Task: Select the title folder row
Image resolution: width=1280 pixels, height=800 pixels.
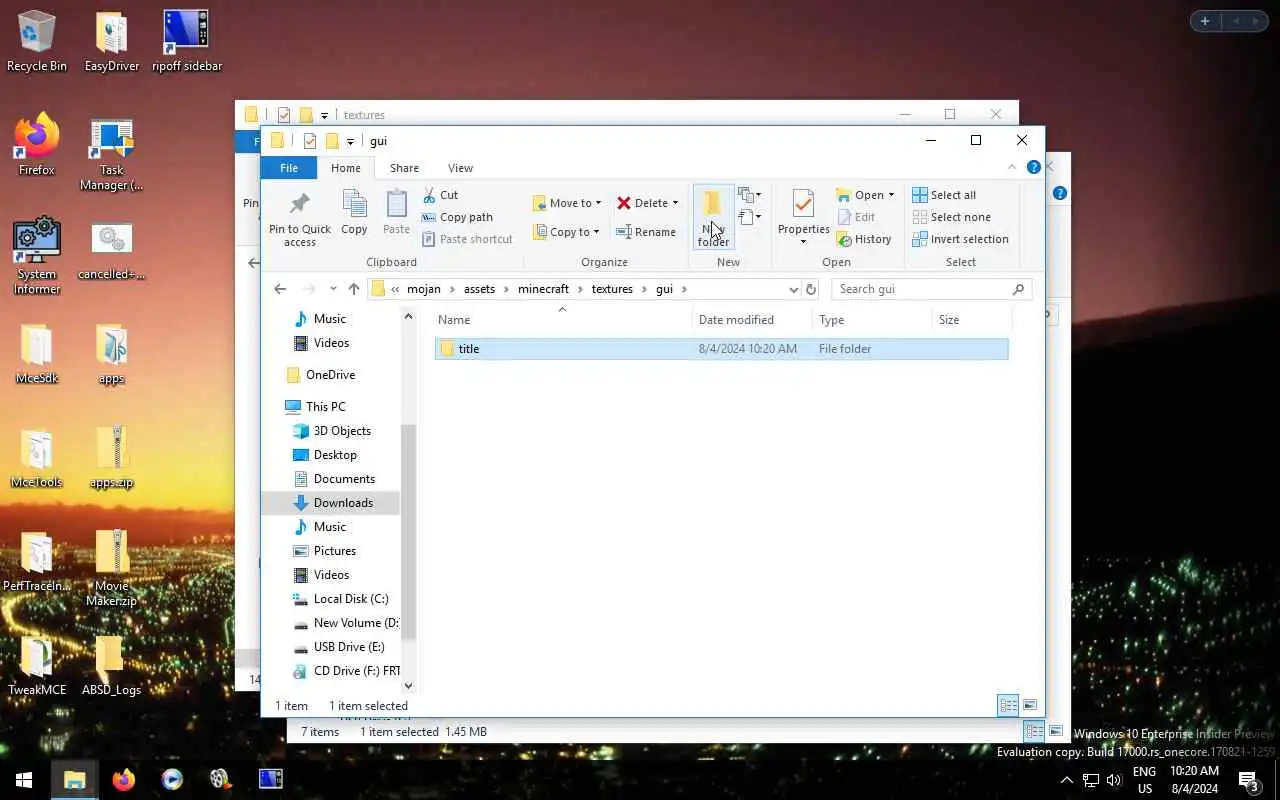Action: pyautogui.click(x=721, y=349)
